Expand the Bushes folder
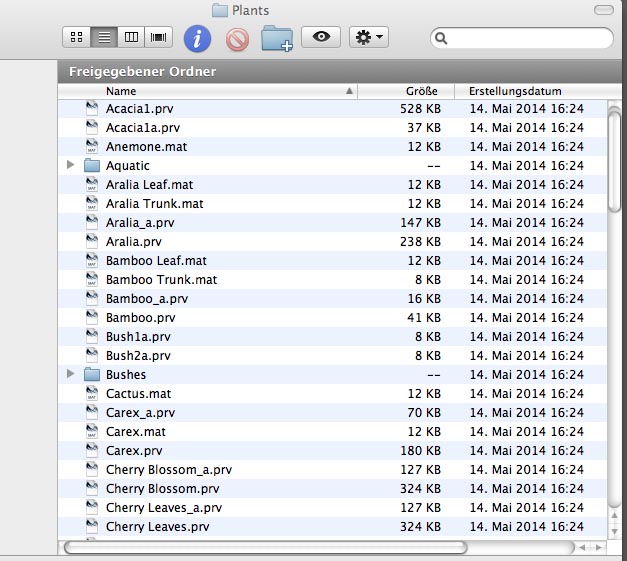Image resolution: width=627 pixels, height=561 pixels. [70, 373]
